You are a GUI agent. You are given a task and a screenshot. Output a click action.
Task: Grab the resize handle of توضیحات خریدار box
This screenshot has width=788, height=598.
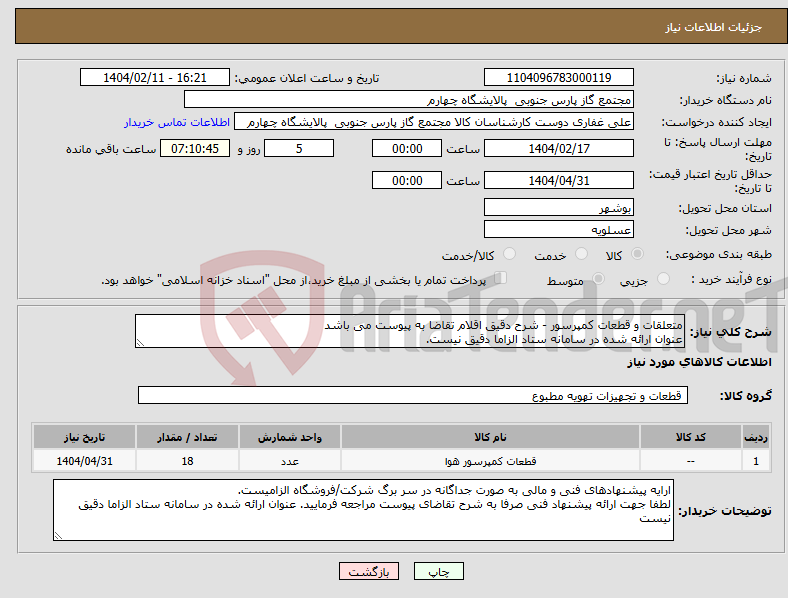click(58, 536)
